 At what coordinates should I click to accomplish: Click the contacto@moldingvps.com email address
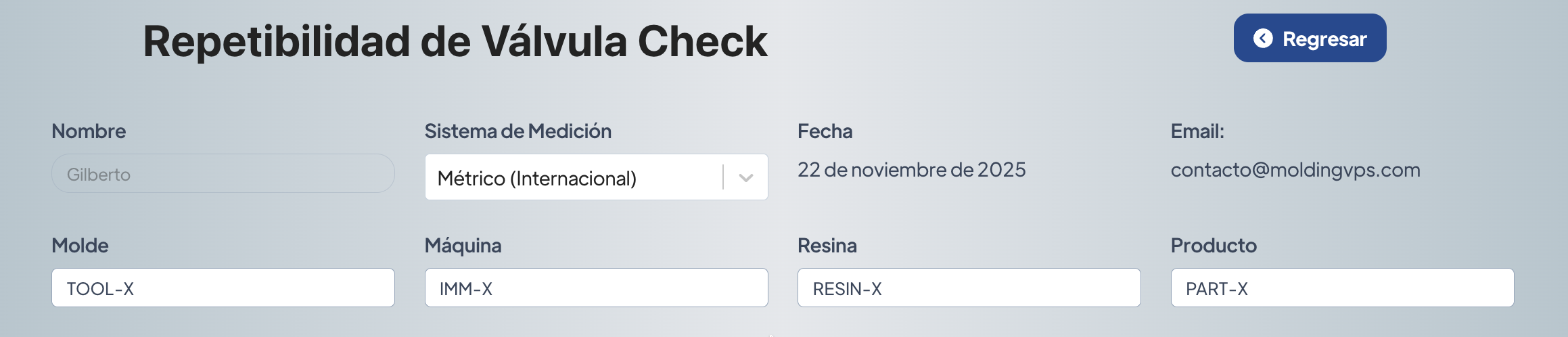click(1295, 170)
